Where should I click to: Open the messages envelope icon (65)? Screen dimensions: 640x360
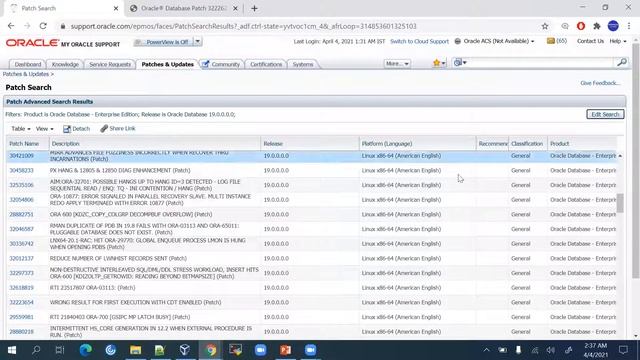coord(551,41)
